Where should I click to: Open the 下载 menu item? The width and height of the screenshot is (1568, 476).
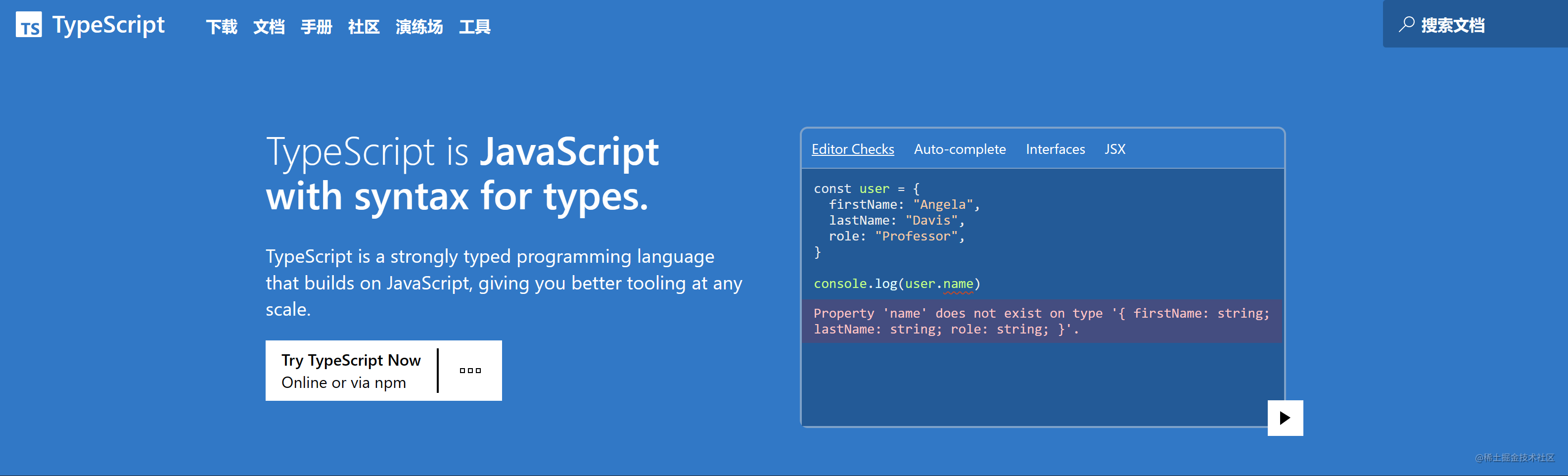[x=222, y=27]
